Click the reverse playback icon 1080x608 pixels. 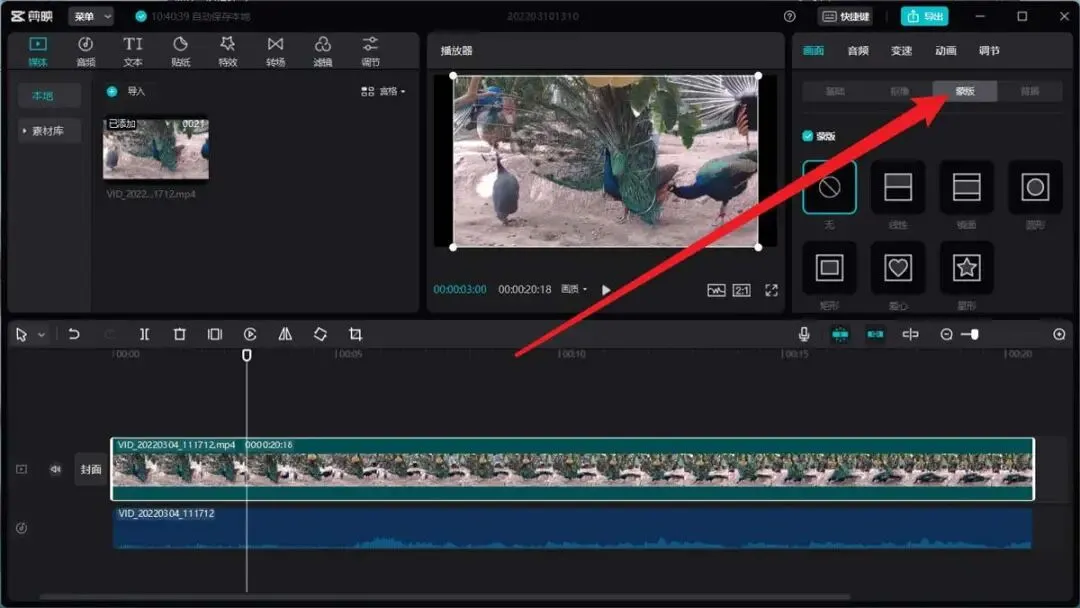[x=250, y=334]
